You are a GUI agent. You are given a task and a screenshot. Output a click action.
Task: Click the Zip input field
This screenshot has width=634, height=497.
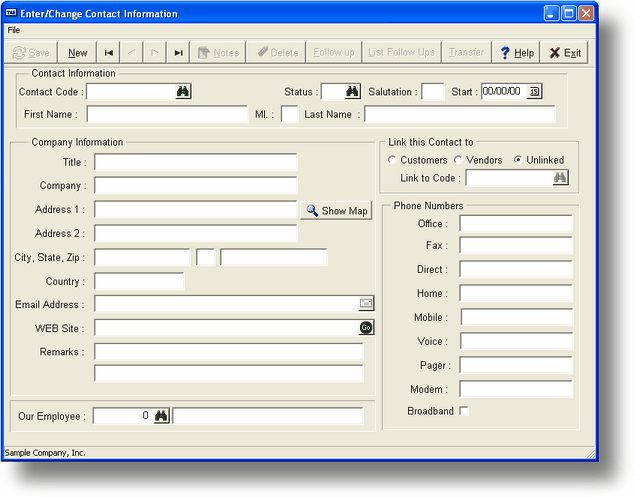274,257
